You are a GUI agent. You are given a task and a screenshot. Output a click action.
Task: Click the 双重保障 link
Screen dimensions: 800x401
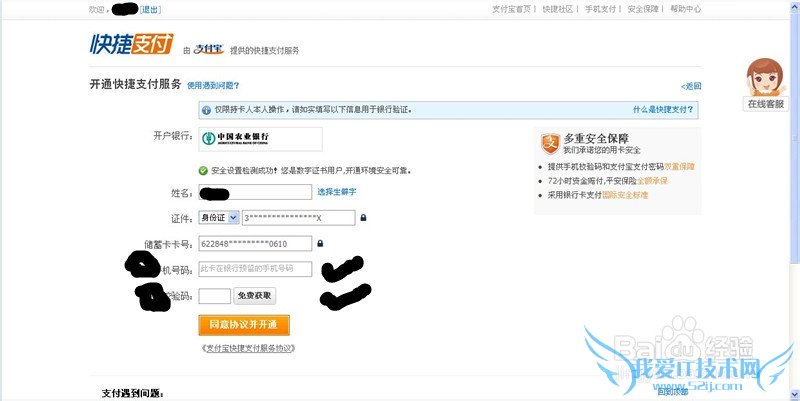pyautogui.click(x=679, y=166)
